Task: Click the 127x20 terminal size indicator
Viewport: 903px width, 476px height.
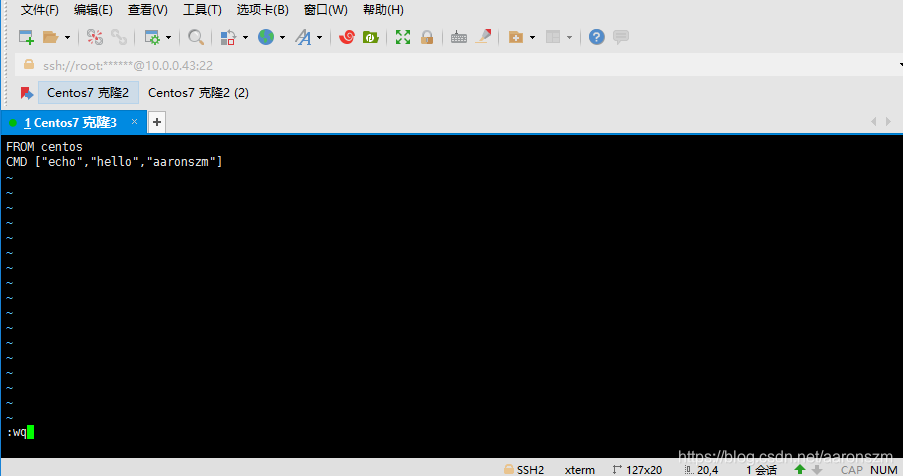Action: click(638, 470)
